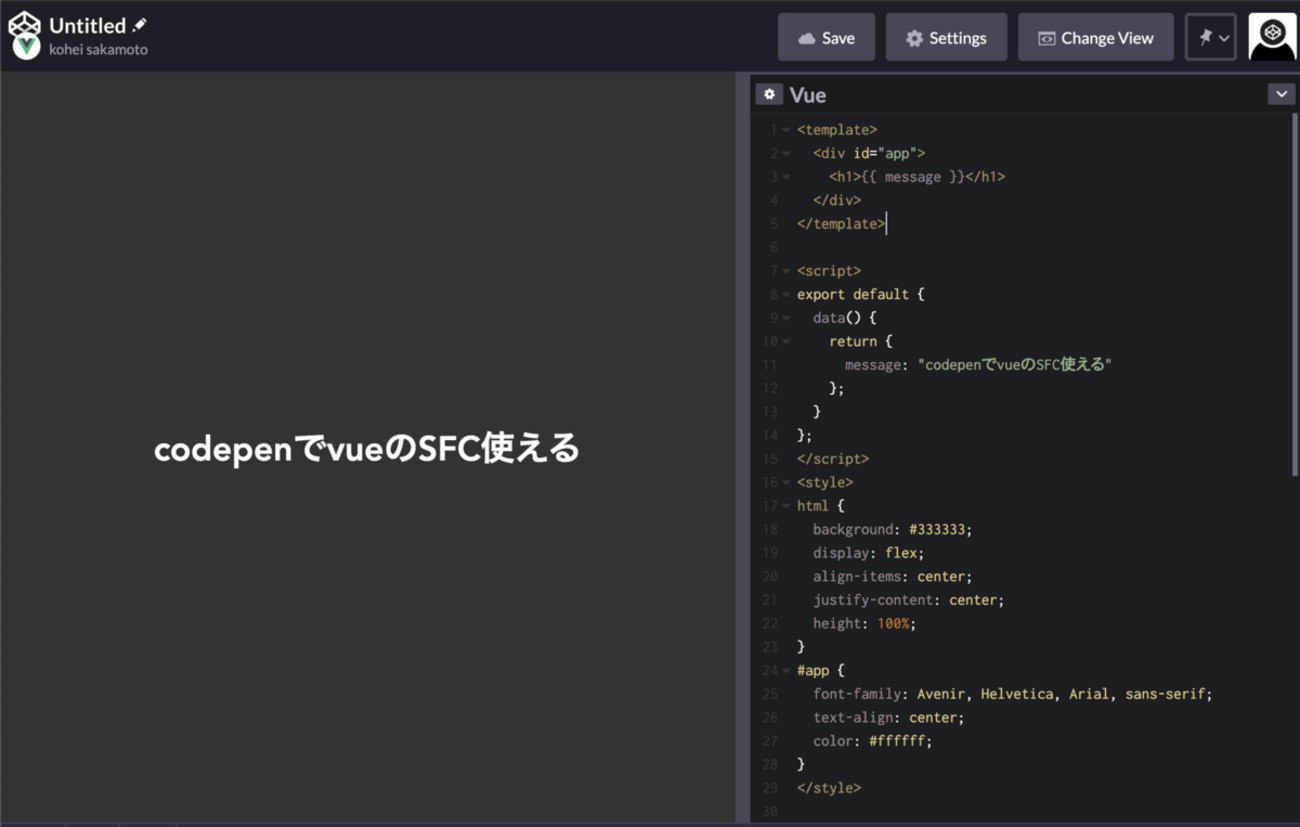Fold the #app rule at line 24
The height and width of the screenshot is (827, 1300).
tap(786, 671)
